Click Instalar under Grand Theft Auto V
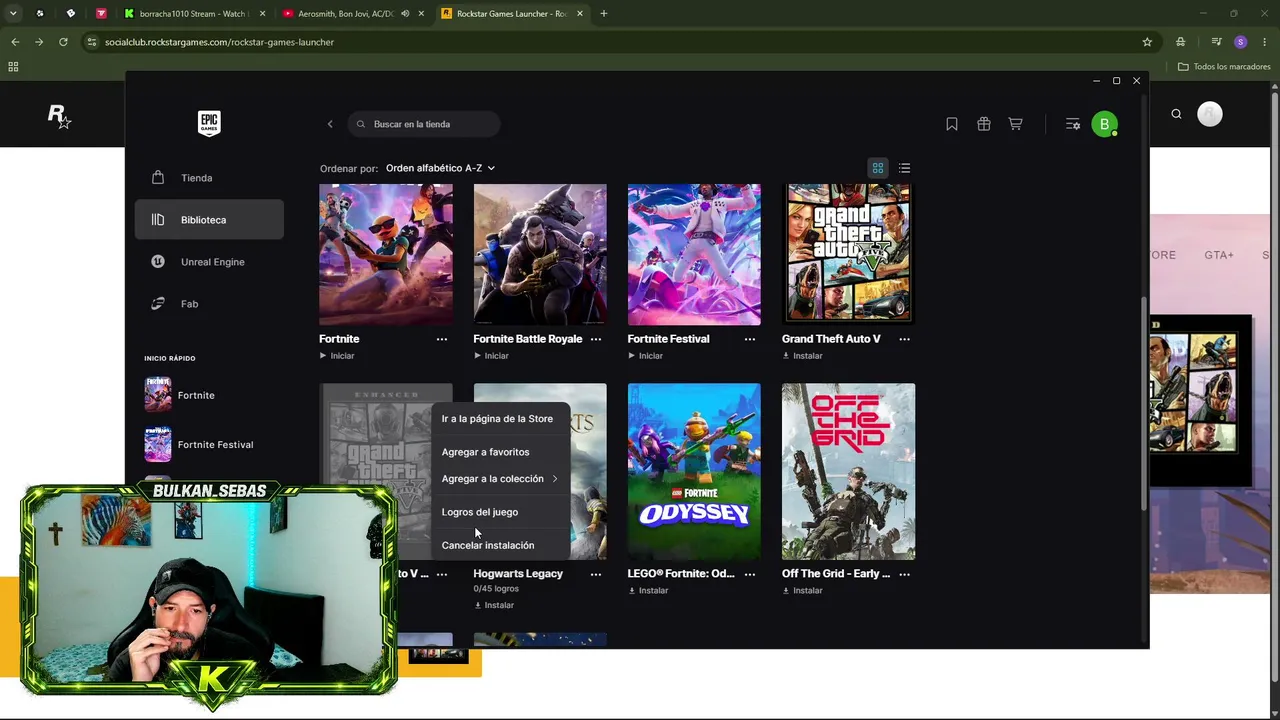Image resolution: width=1280 pixels, height=720 pixels. coord(802,356)
